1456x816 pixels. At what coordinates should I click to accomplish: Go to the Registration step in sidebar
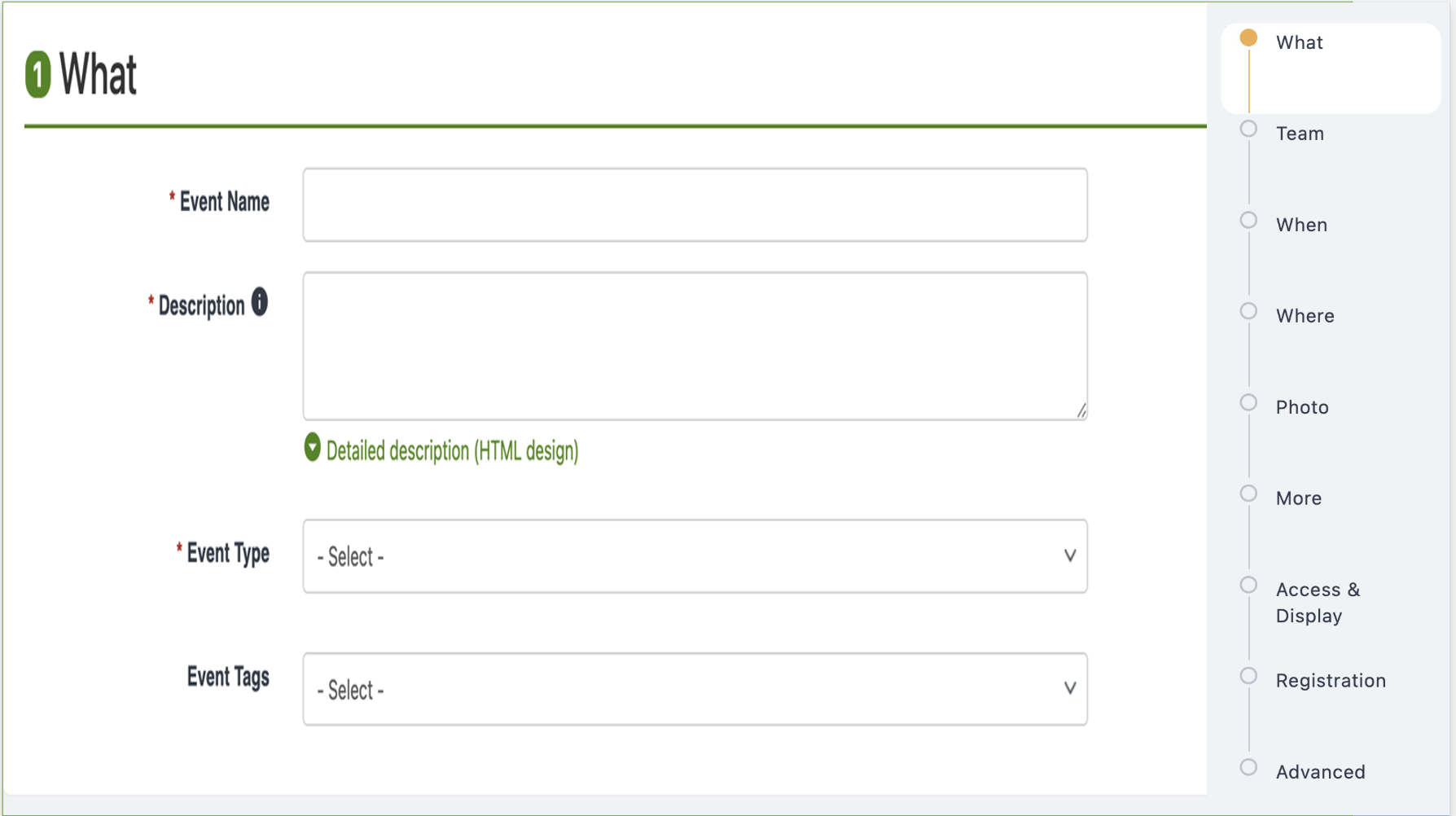pyautogui.click(x=1331, y=680)
